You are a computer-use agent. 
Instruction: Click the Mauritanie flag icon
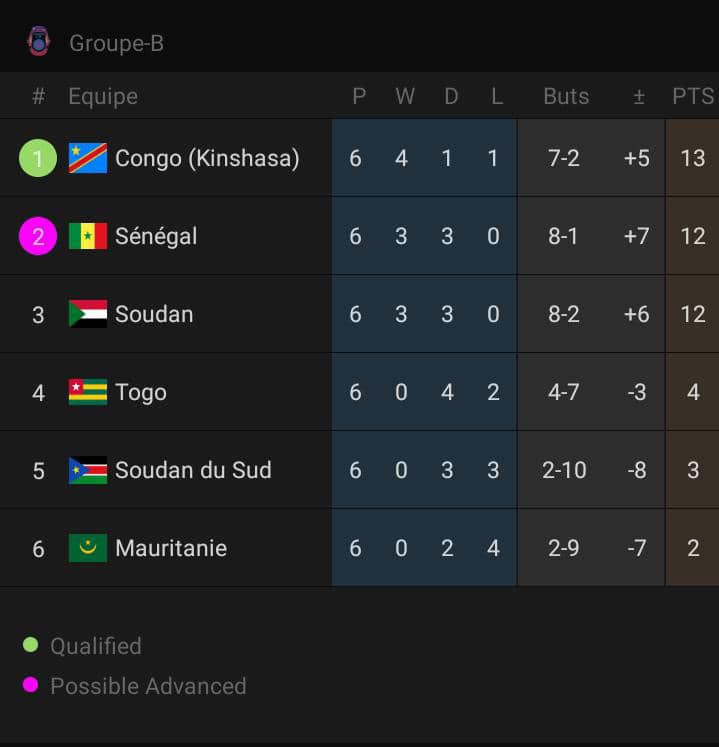(88, 548)
